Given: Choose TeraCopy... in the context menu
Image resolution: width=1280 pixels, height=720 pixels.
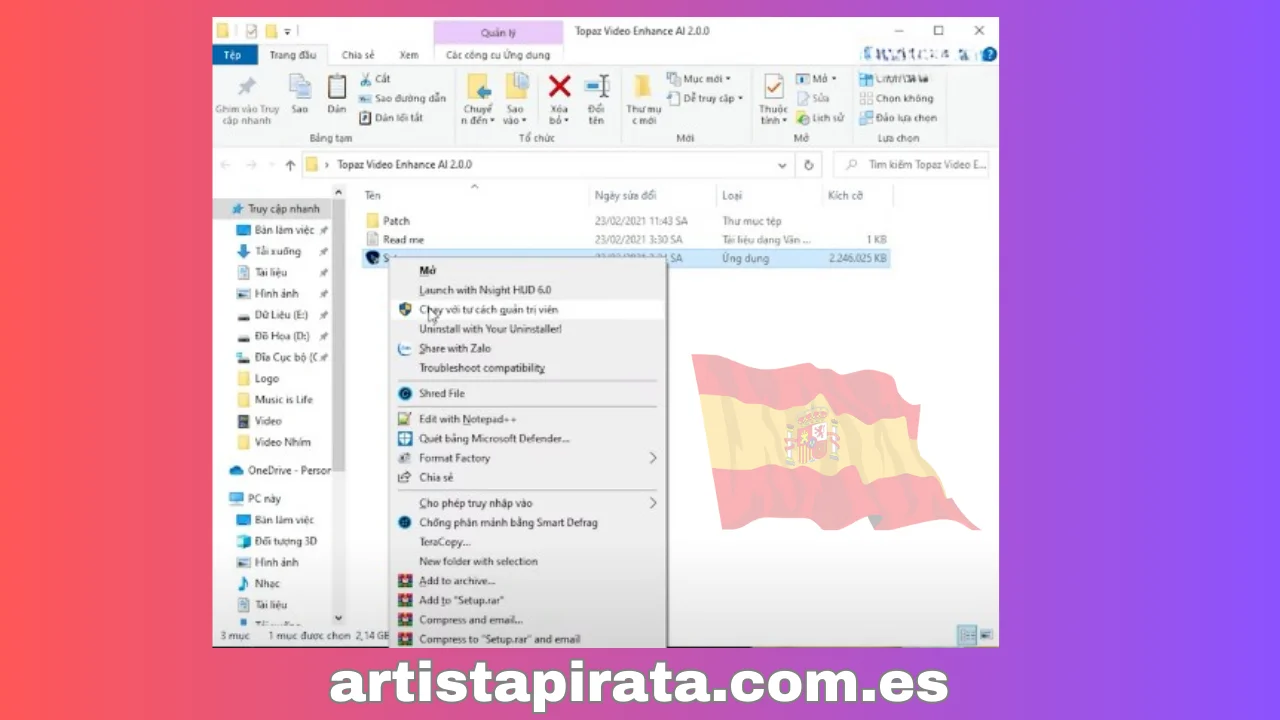Looking at the screenshot, I should click(x=445, y=542).
